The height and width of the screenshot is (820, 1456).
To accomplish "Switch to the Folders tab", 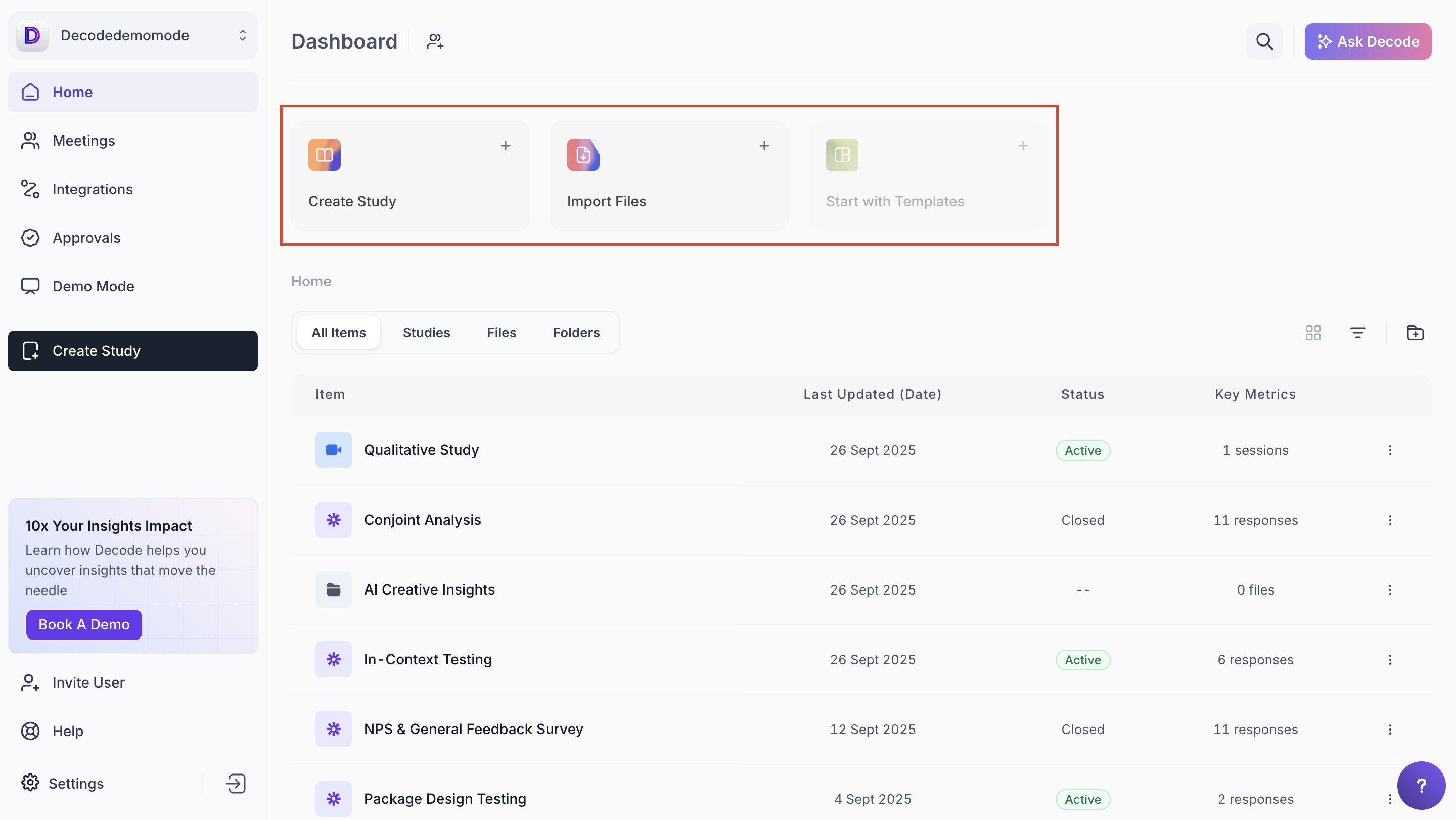I will (576, 332).
